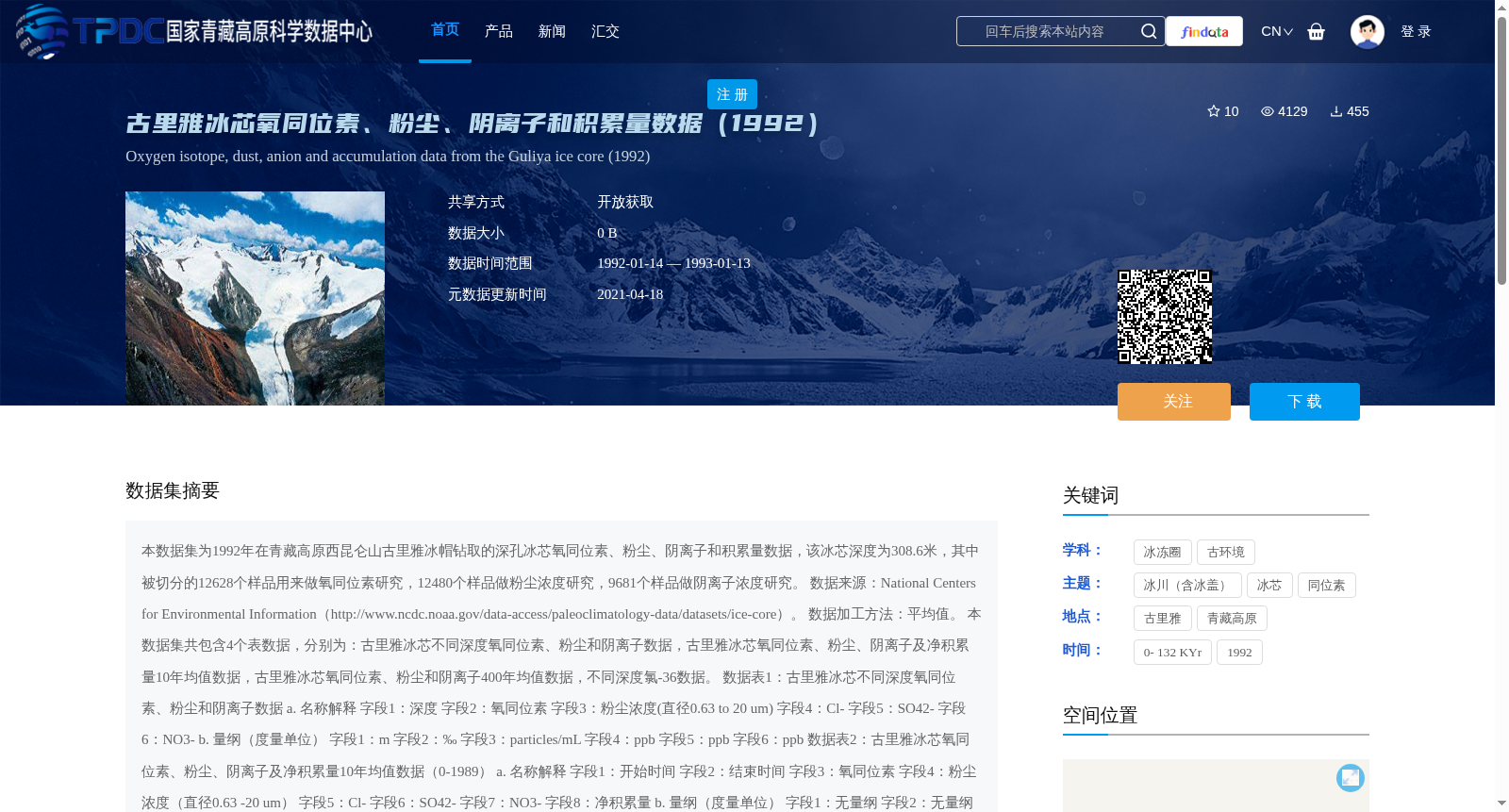Open the 新闻 menu item
Screen dimensions: 1509x812
click(552, 31)
